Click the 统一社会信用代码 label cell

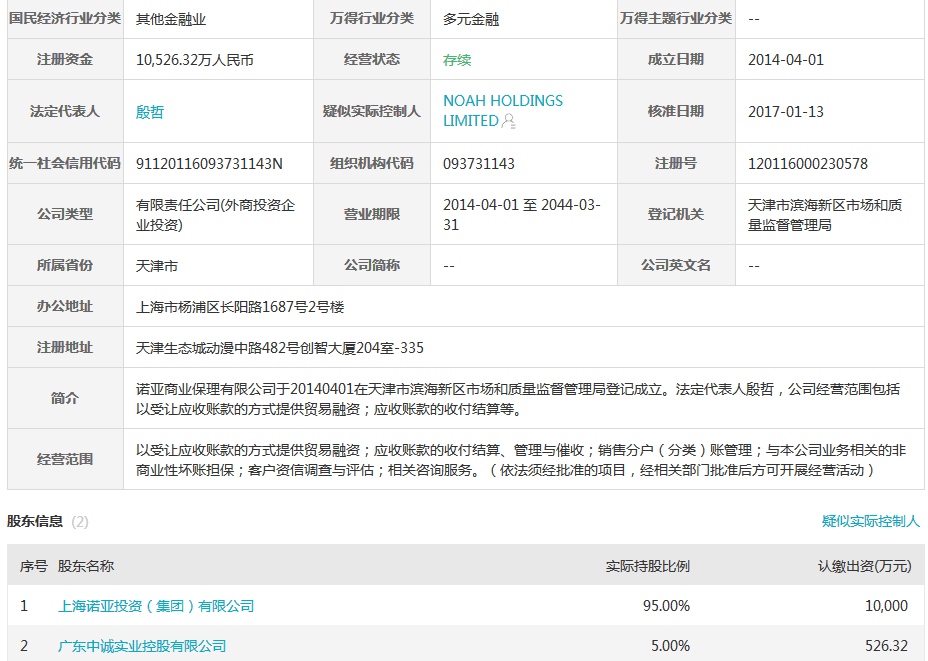pyautogui.click(x=65, y=163)
